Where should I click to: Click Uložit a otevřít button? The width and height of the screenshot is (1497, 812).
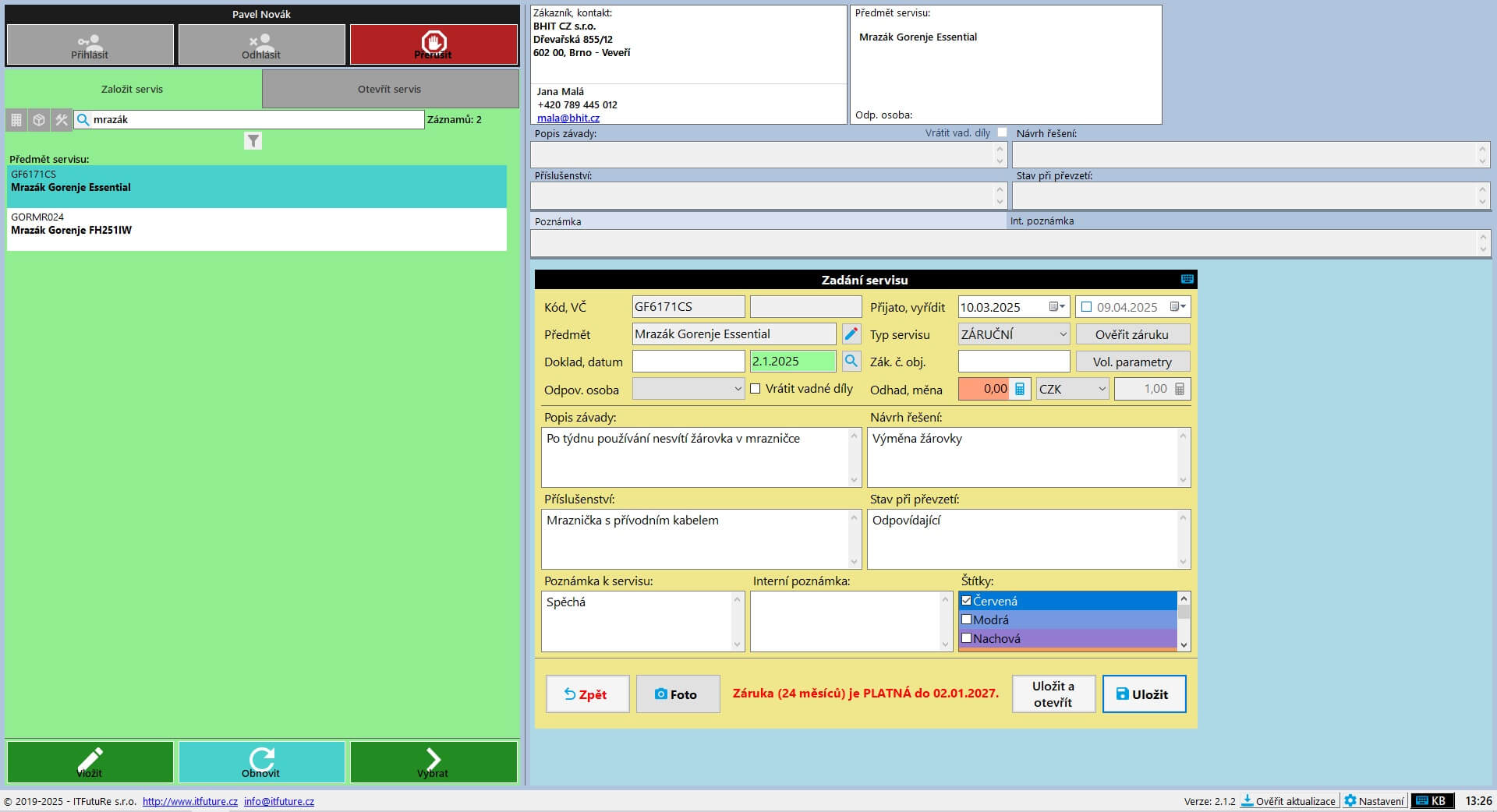pos(1053,694)
